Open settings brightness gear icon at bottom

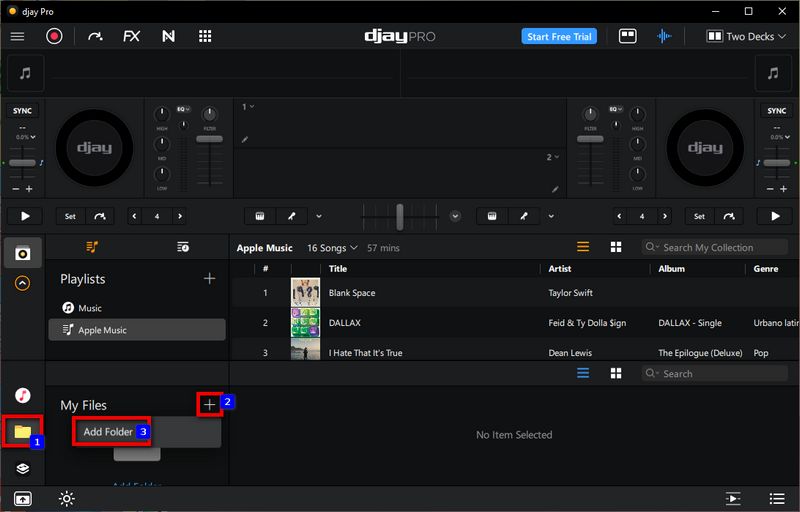click(x=67, y=498)
